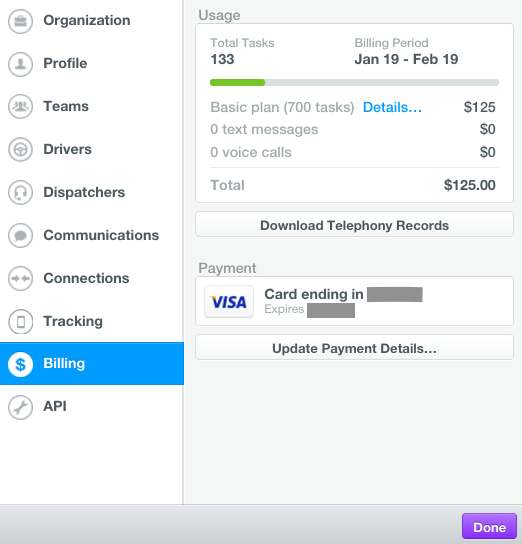522x544 pixels.
Task: Click the VISA card logo
Action: 229,301
